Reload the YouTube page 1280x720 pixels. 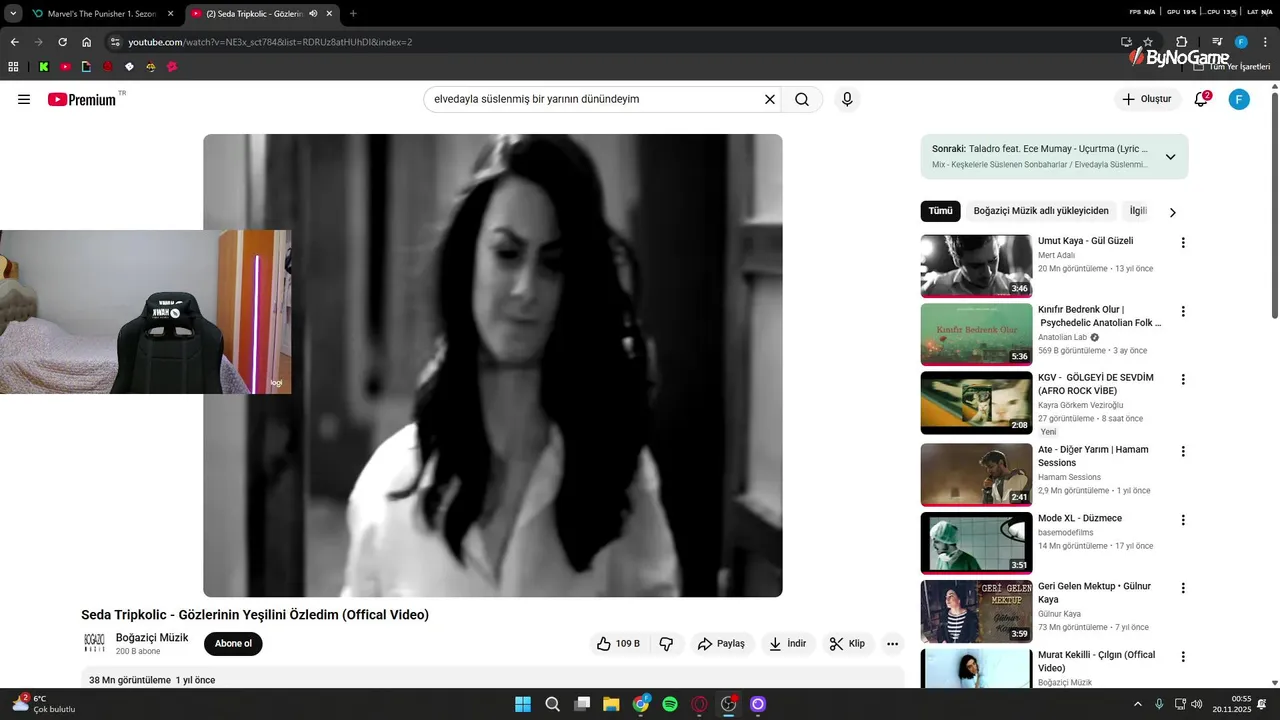pyautogui.click(x=62, y=42)
